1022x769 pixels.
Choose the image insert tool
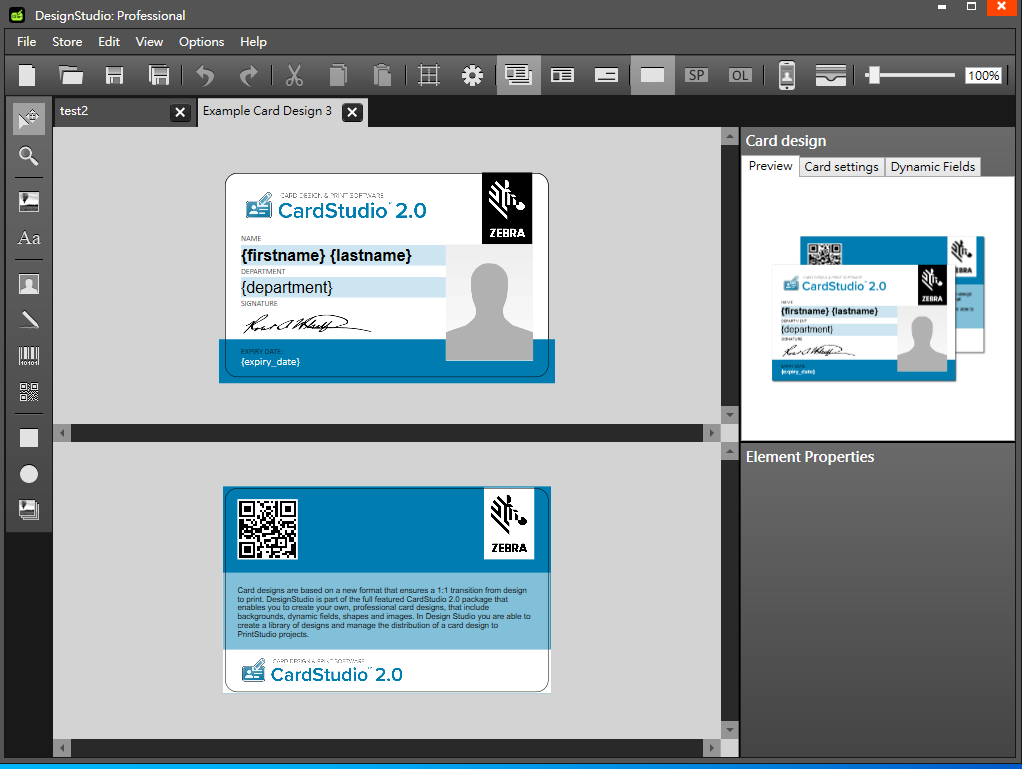pyautogui.click(x=29, y=202)
